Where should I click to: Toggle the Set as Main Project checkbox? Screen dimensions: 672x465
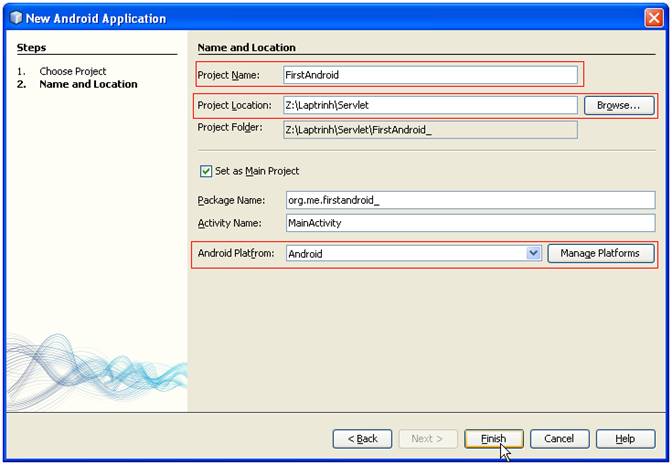pos(206,171)
